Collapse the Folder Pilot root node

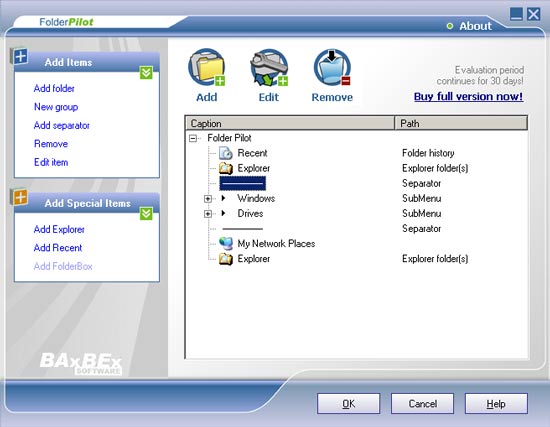coord(193,138)
